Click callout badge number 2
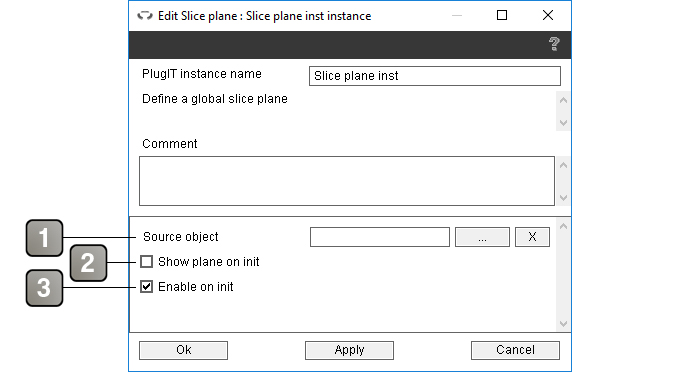This screenshot has width=700, height=372. point(88,263)
